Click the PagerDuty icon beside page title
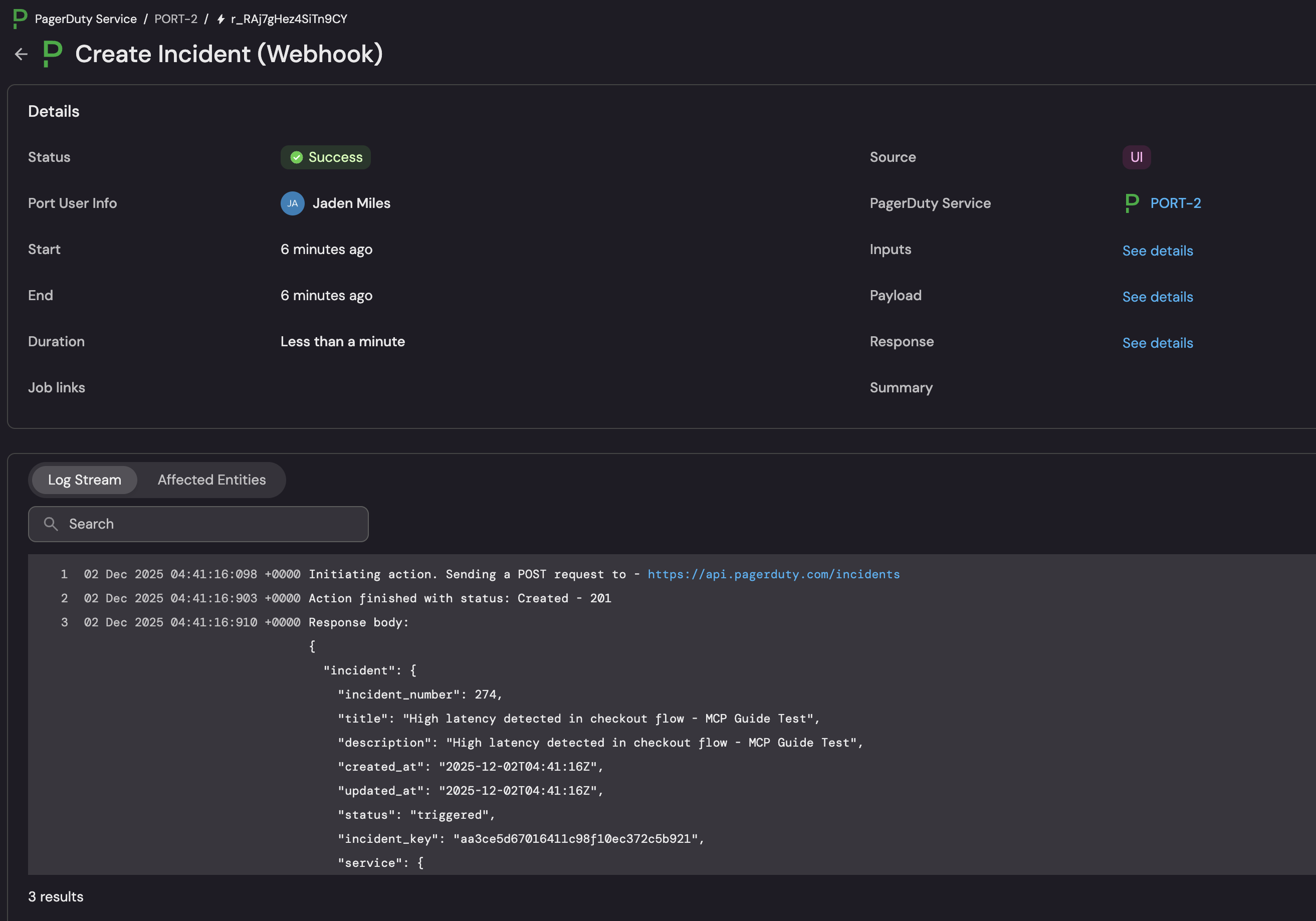 coord(53,54)
